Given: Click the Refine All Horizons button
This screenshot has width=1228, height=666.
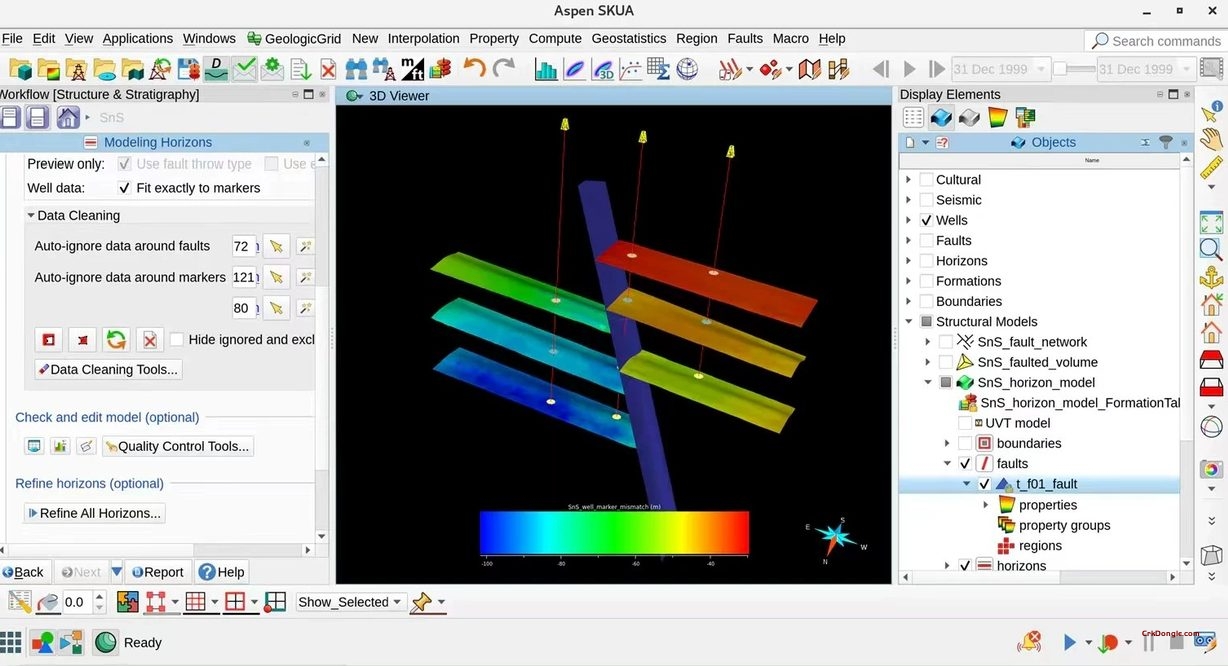Looking at the screenshot, I should click(x=94, y=513).
